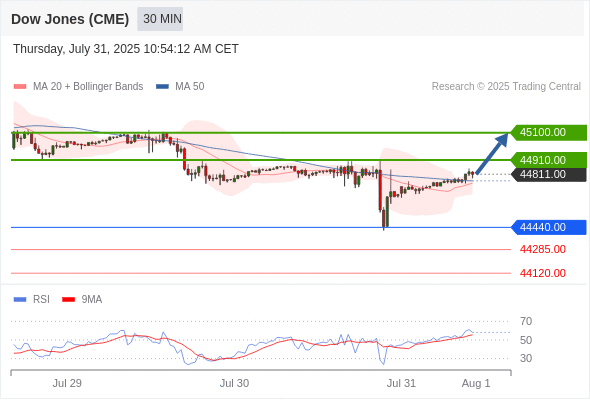590x400 pixels.
Task: Toggle the MA 20 + Bollinger Bands legend label
Action: coord(88,87)
